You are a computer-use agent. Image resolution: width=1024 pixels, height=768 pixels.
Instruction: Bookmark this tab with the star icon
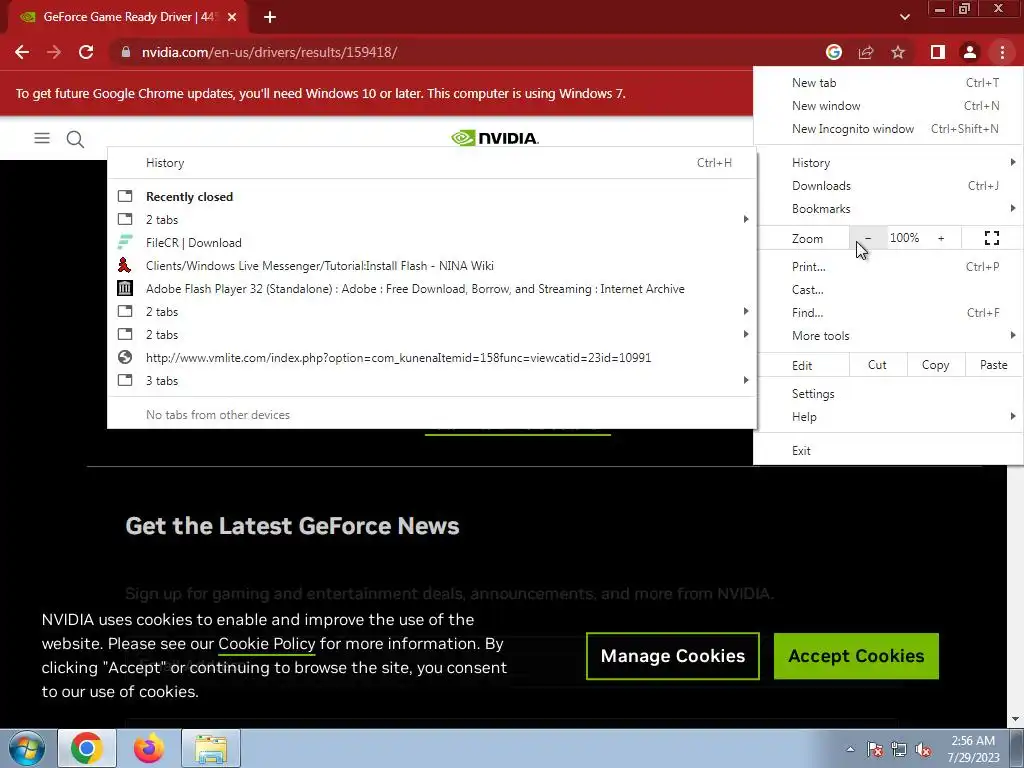click(898, 52)
